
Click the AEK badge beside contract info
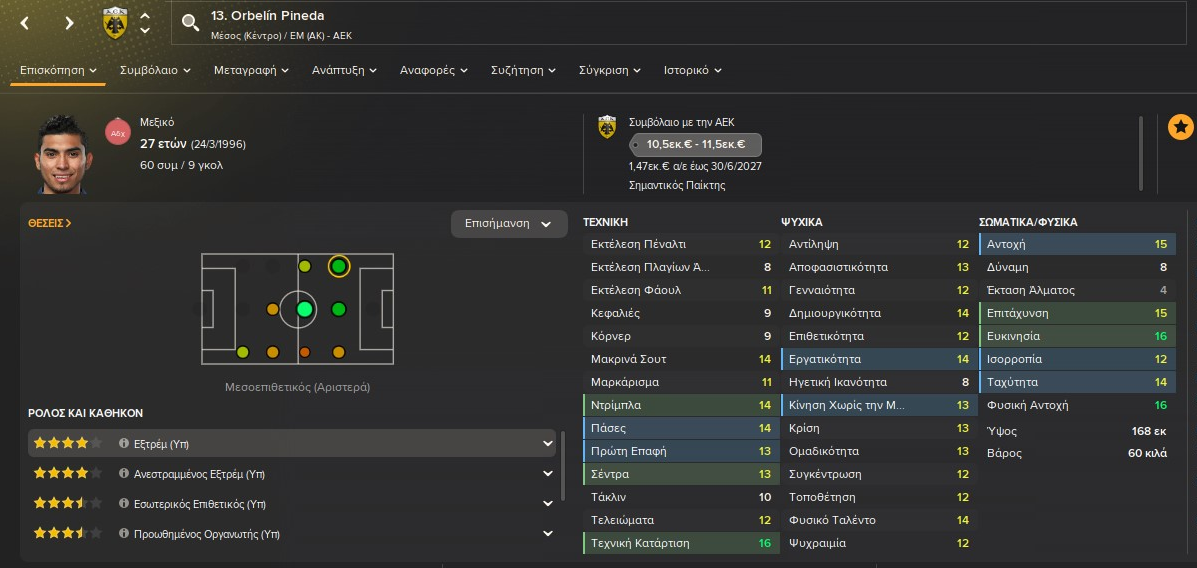[607, 127]
